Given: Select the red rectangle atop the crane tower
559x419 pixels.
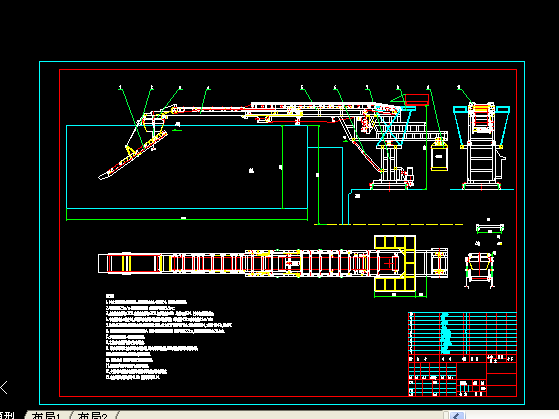Looking at the screenshot, I should (417, 99).
